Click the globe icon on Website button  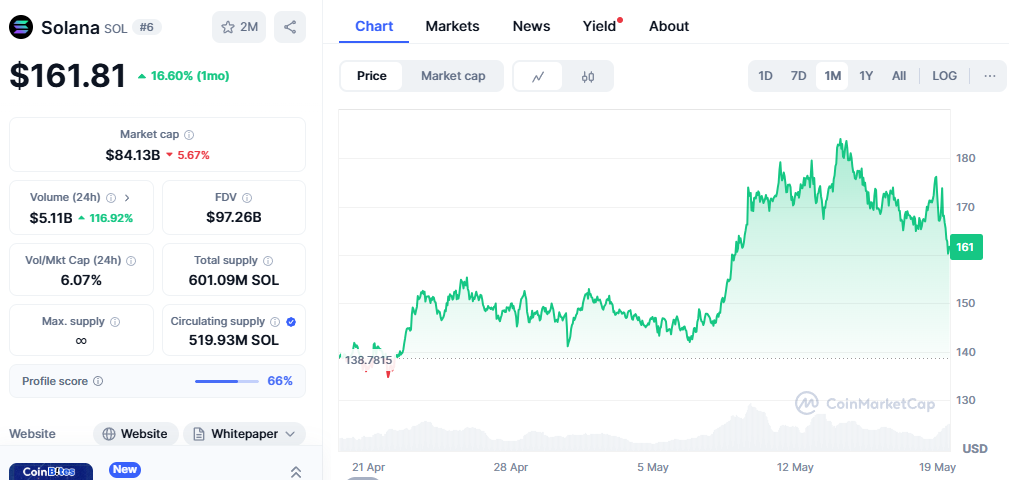click(109, 434)
